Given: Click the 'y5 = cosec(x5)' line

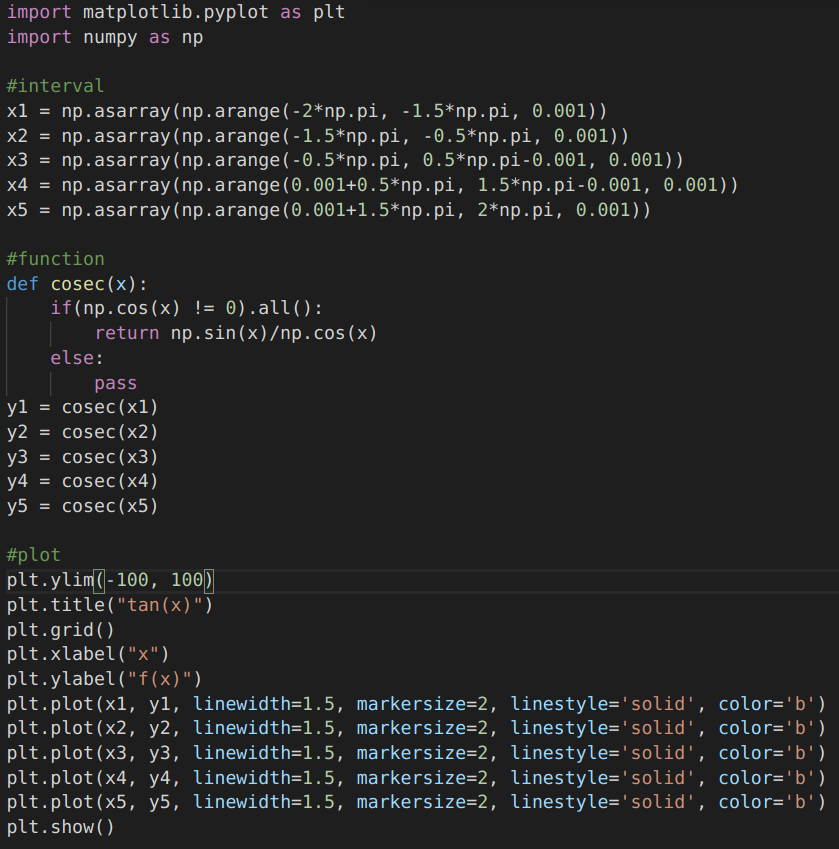Looking at the screenshot, I should 82,506.
